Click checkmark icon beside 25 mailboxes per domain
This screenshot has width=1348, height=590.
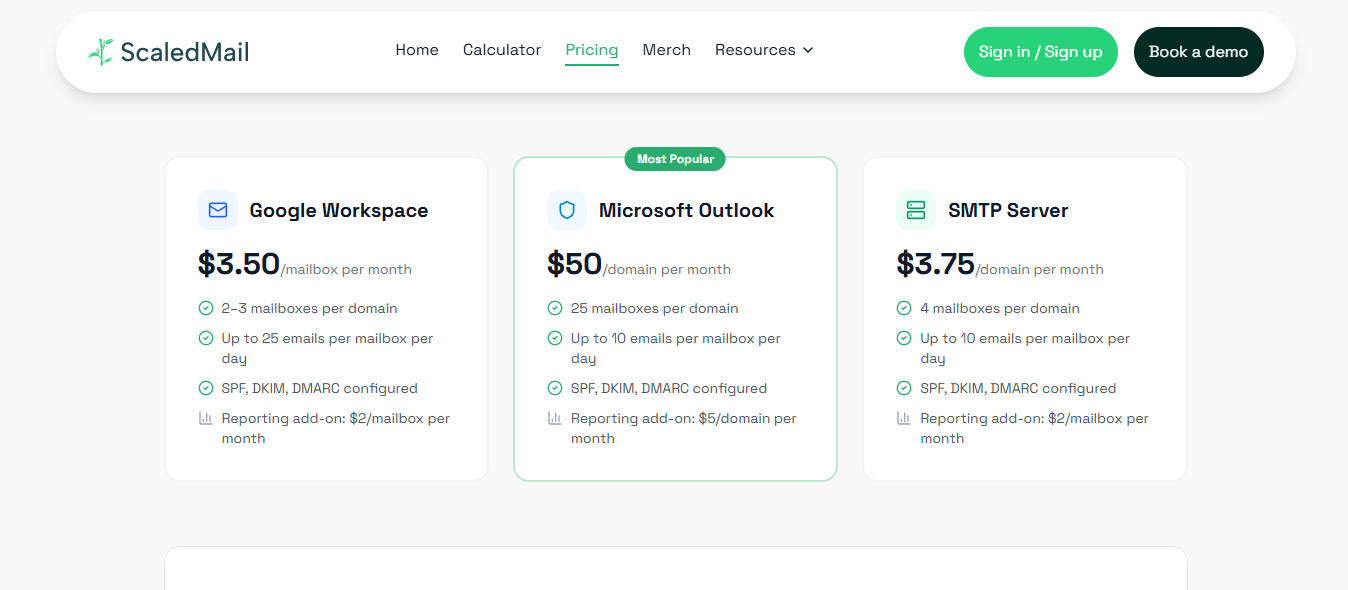(x=555, y=308)
